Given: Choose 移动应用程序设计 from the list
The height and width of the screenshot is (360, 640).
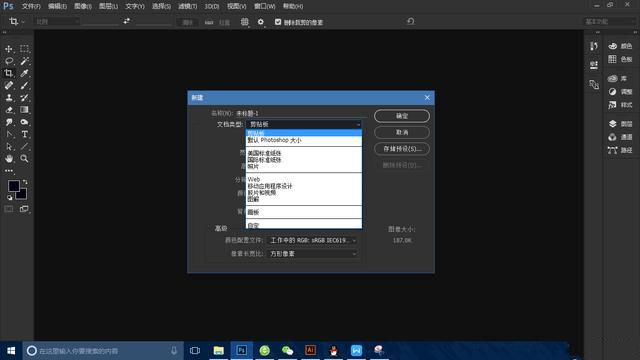Looking at the screenshot, I should (x=304, y=186).
